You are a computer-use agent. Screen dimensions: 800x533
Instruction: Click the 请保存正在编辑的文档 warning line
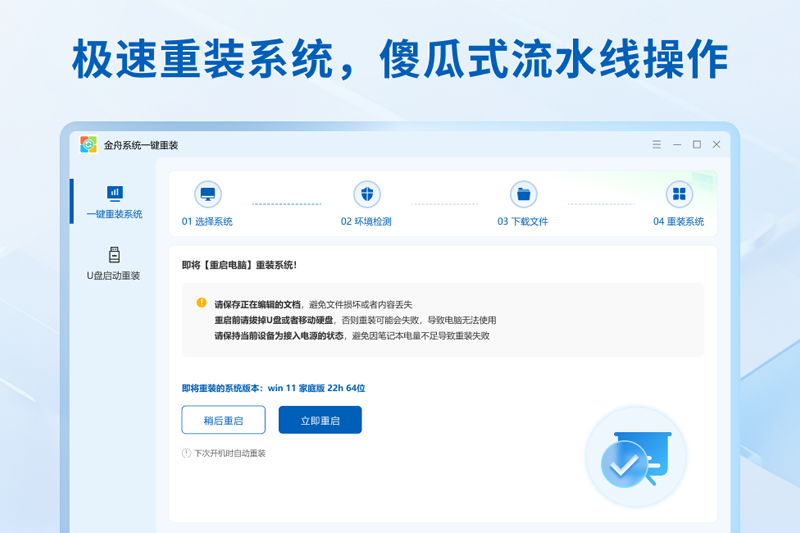coord(313,304)
